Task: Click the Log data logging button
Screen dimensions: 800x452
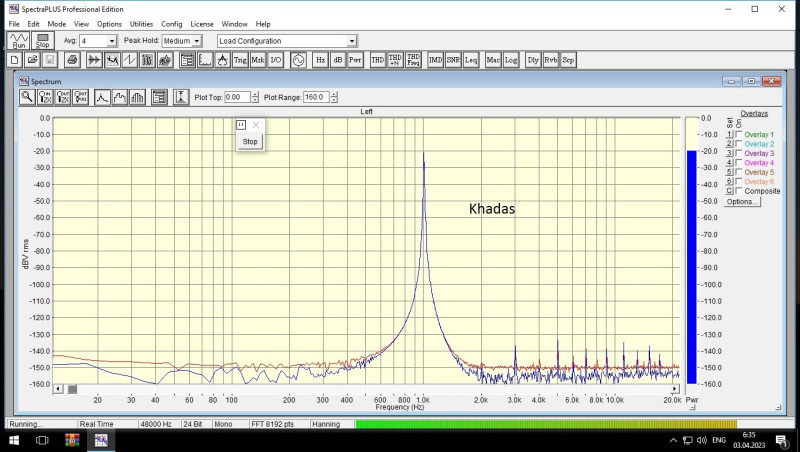Action: pyautogui.click(x=511, y=60)
